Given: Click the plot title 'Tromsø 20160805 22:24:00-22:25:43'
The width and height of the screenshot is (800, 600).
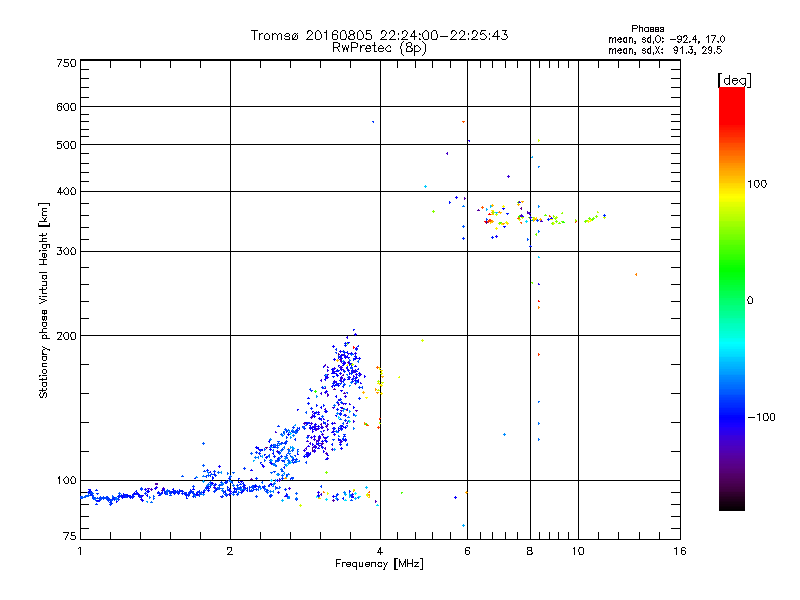Looking at the screenshot, I should [379, 35].
